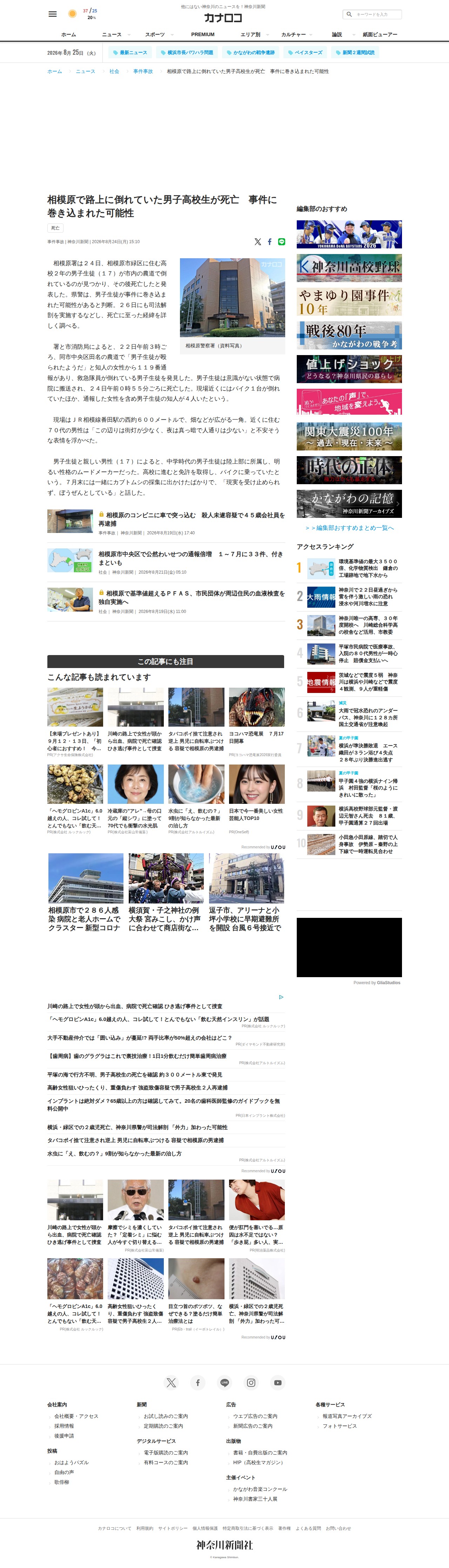Open 紙面ビューアー menu item
The height and width of the screenshot is (1568, 449).
tap(380, 35)
